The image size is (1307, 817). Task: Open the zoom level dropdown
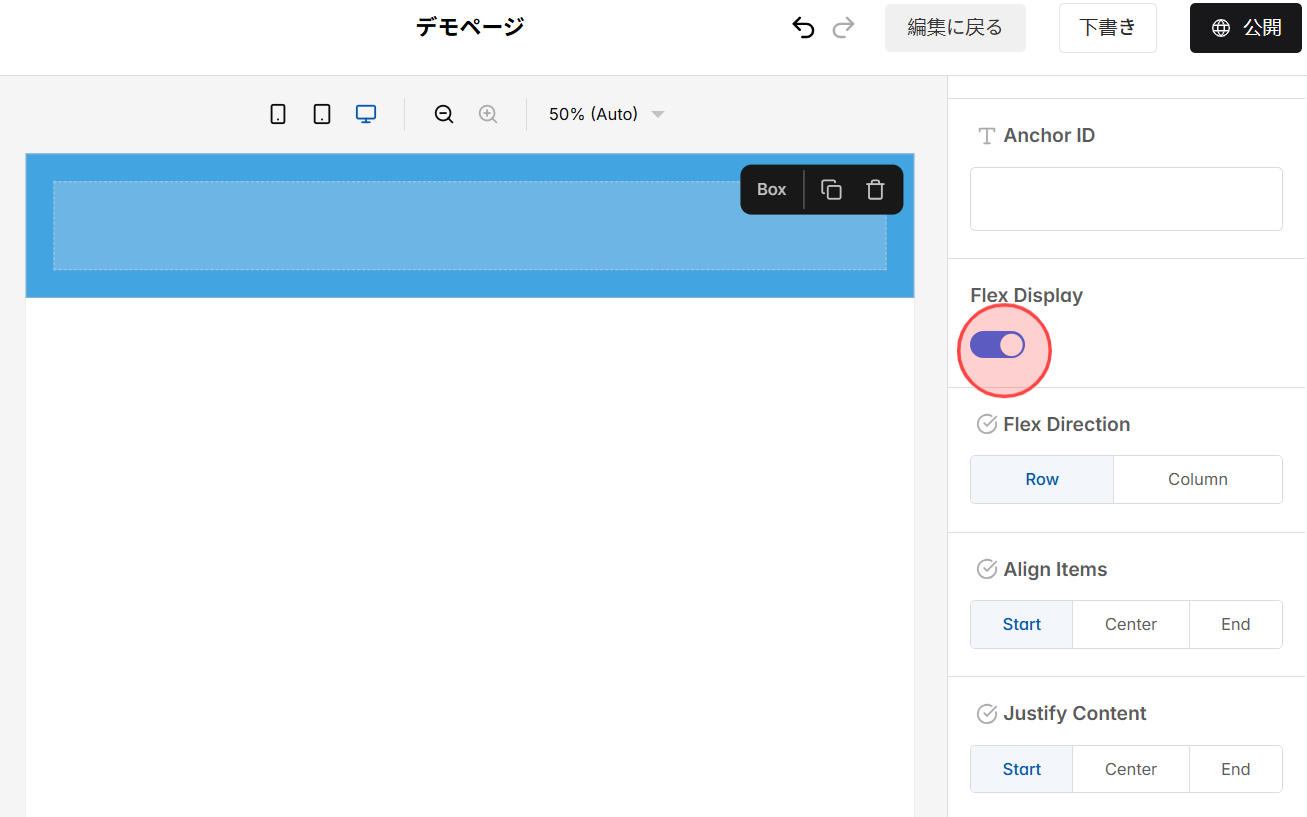604,113
